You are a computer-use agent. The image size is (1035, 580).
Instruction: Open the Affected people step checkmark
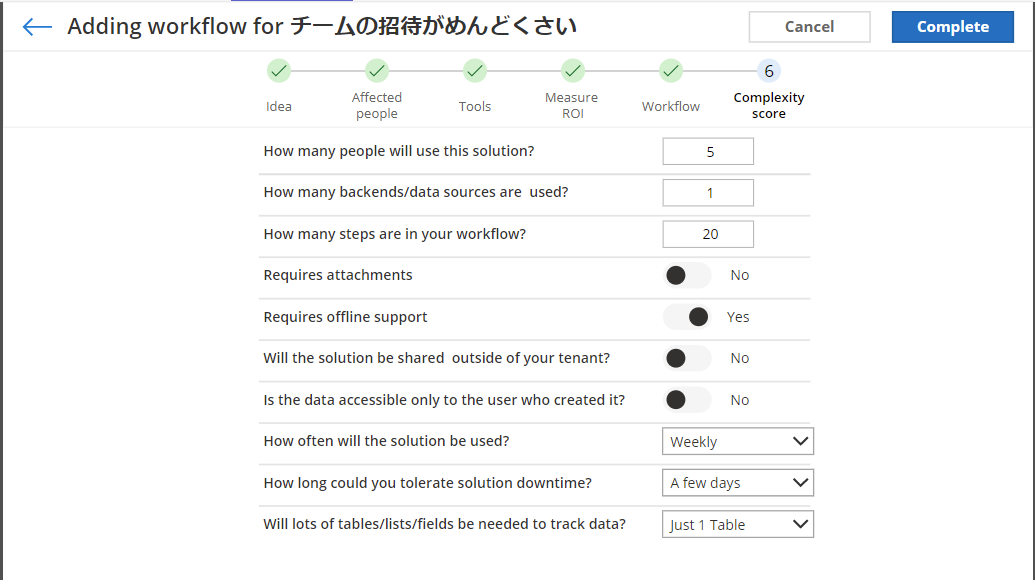pyautogui.click(x=377, y=71)
